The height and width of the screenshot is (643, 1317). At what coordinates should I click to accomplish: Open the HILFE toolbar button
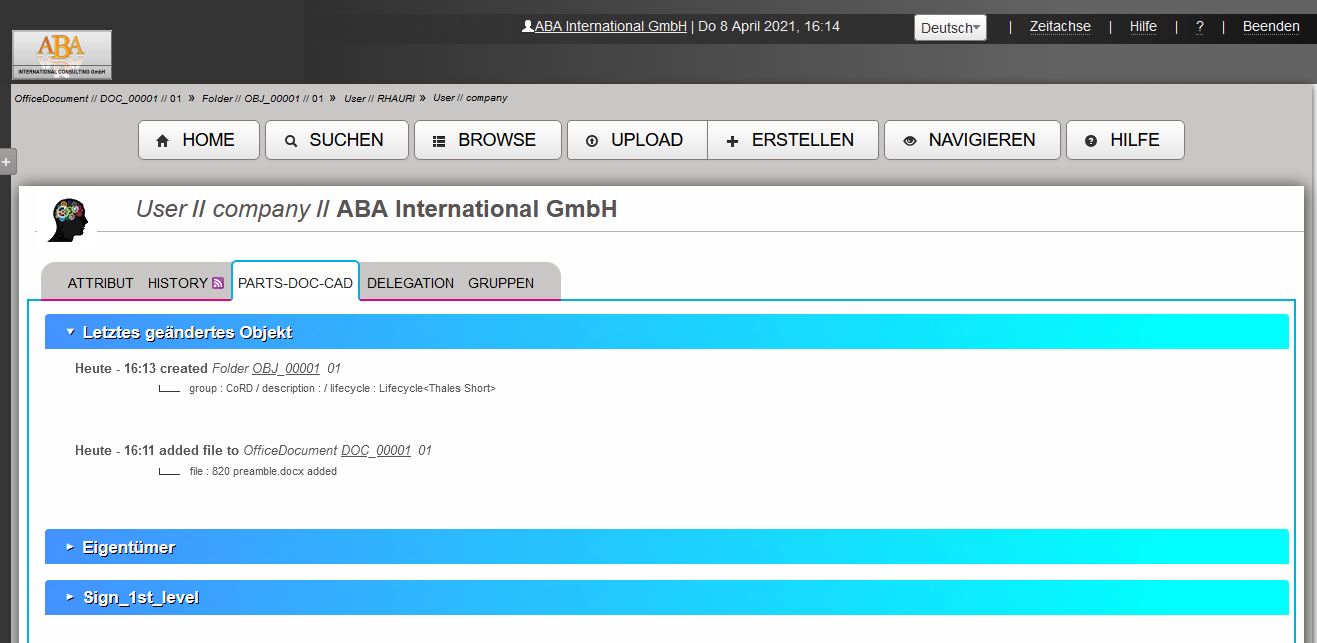[x=1125, y=140]
